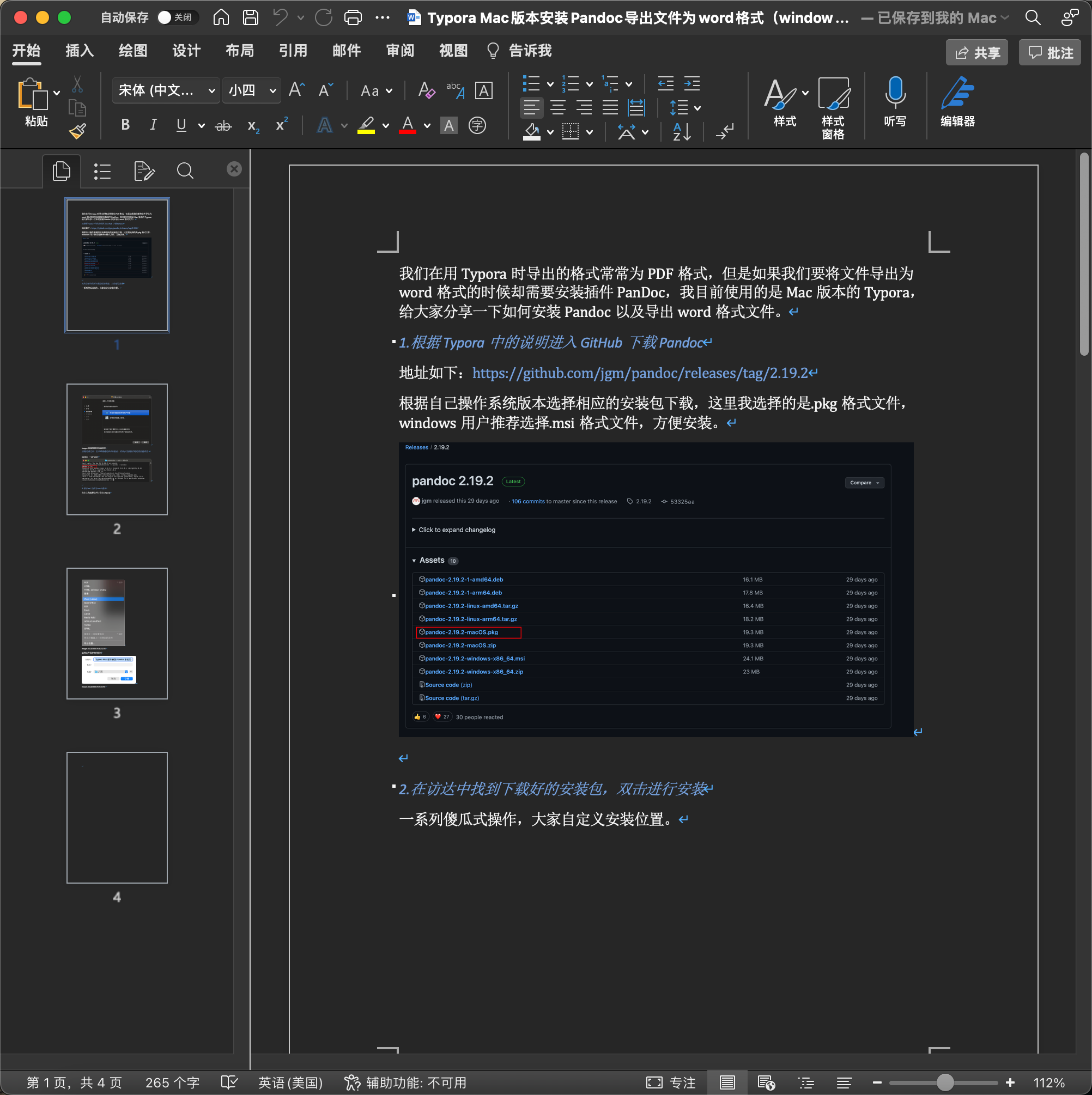Image resolution: width=1092 pixels, height=1095 pixels.
Task: Center align the paragraph
Action: 558,107
